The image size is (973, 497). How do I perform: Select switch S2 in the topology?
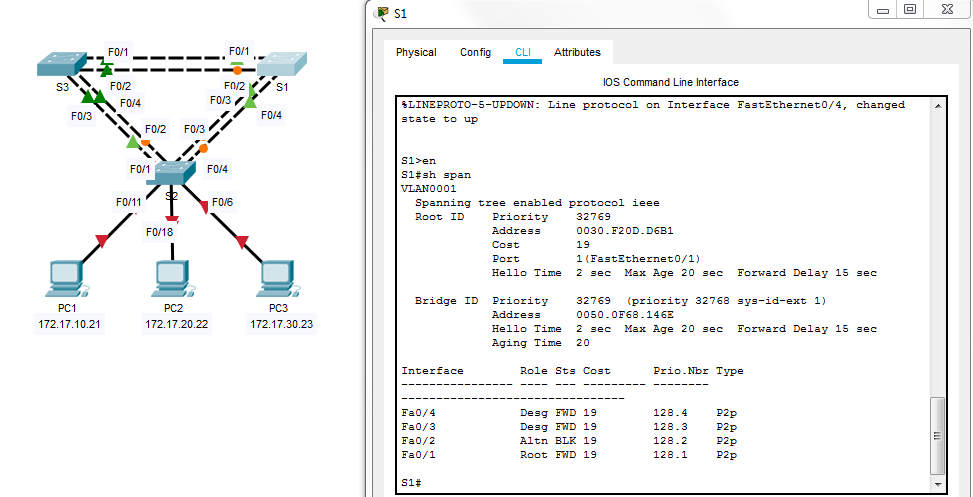point(171,172)
